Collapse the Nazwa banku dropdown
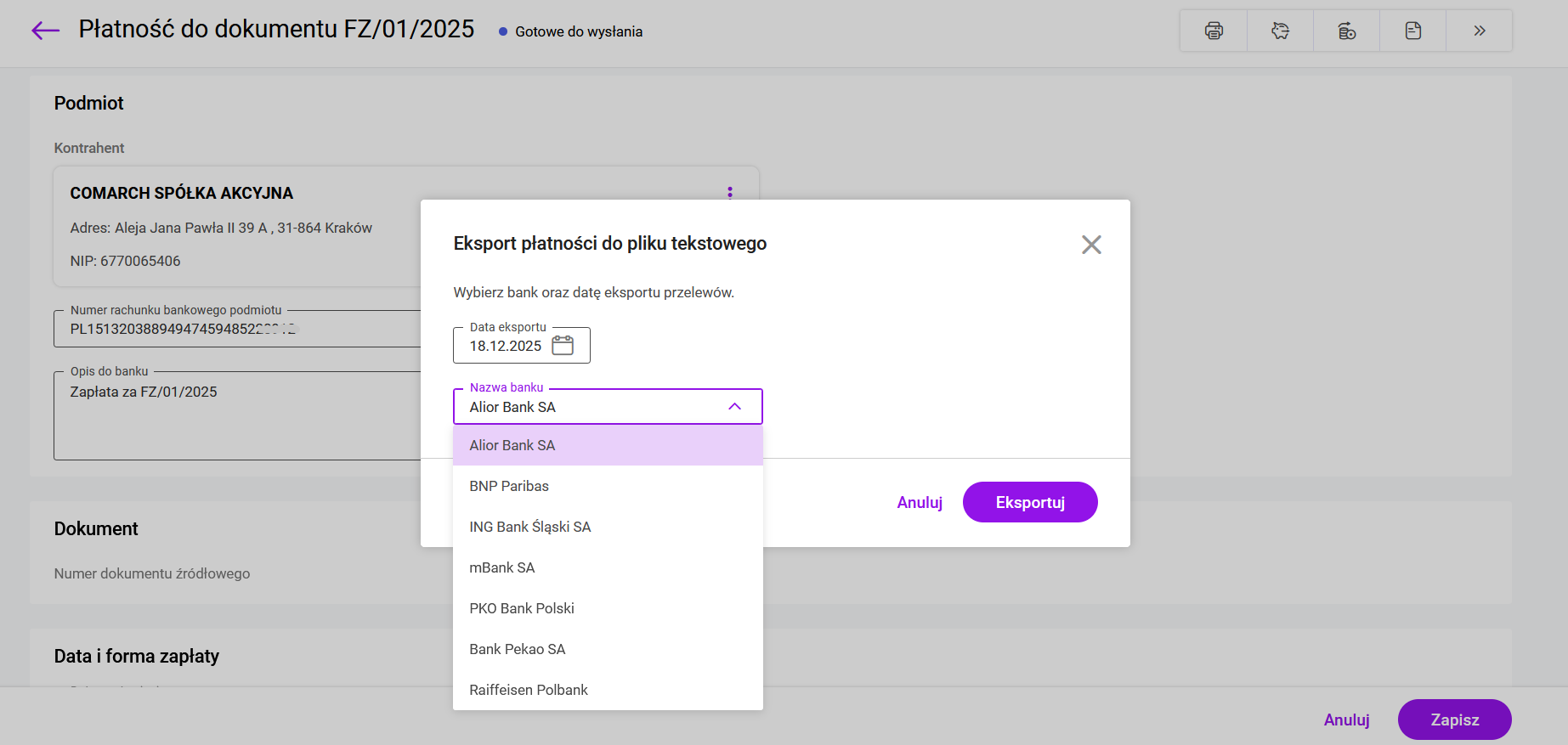Screen dimensions: 1568x745 (x=734, y=407)
